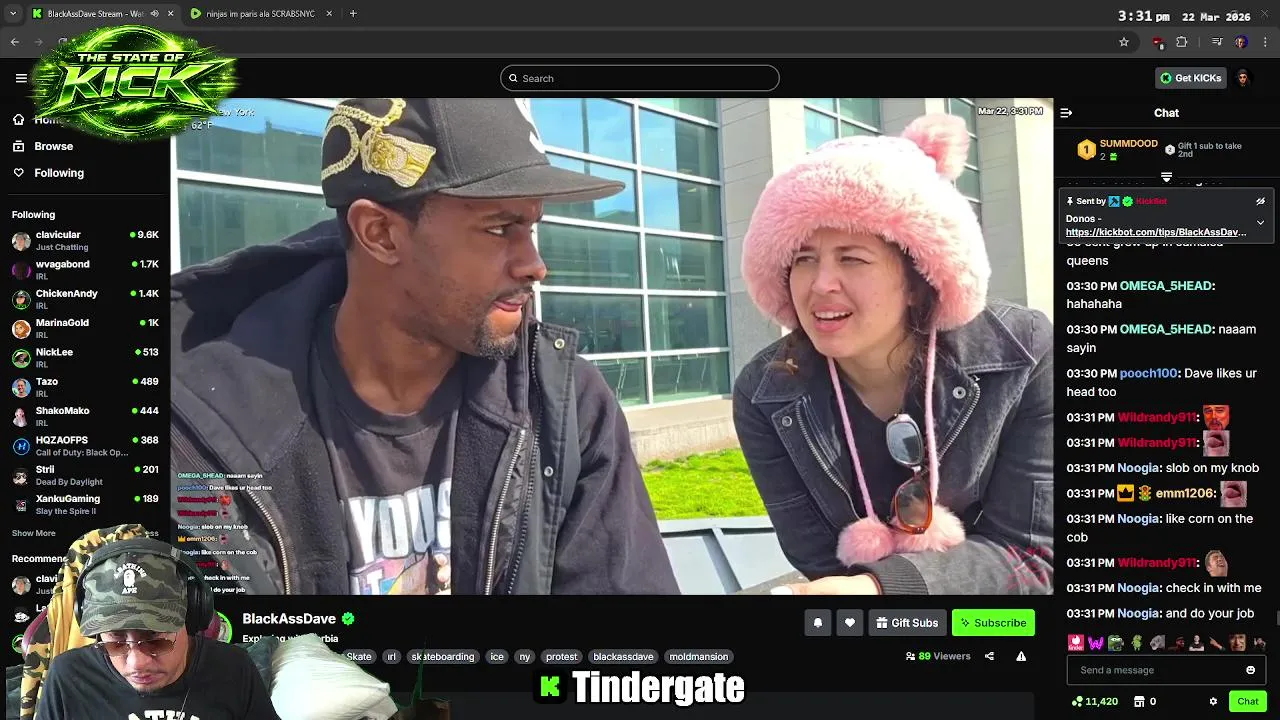Image resolution: width=1280 pixels, height=720 pixels.
Task: Subscribe to BlackAssDave
Action: [993, 623]
